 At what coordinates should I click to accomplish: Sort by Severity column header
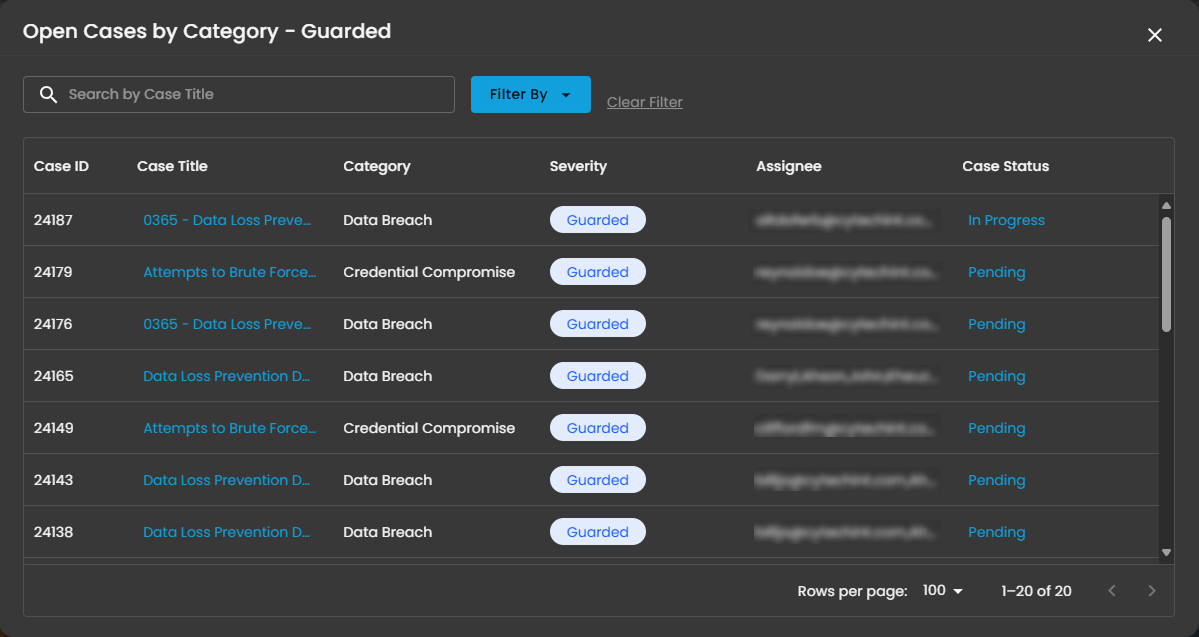coord(578,166)
